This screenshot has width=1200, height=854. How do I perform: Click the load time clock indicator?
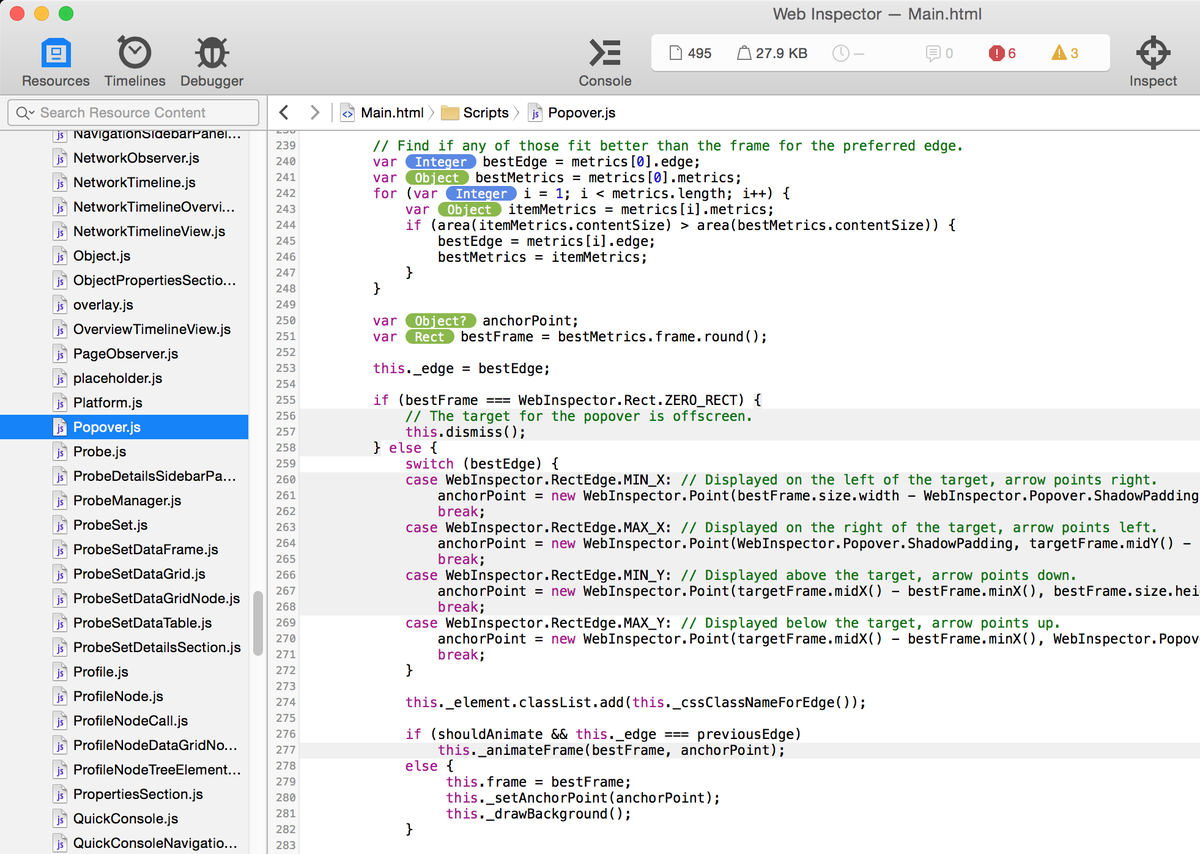[848, 53]
